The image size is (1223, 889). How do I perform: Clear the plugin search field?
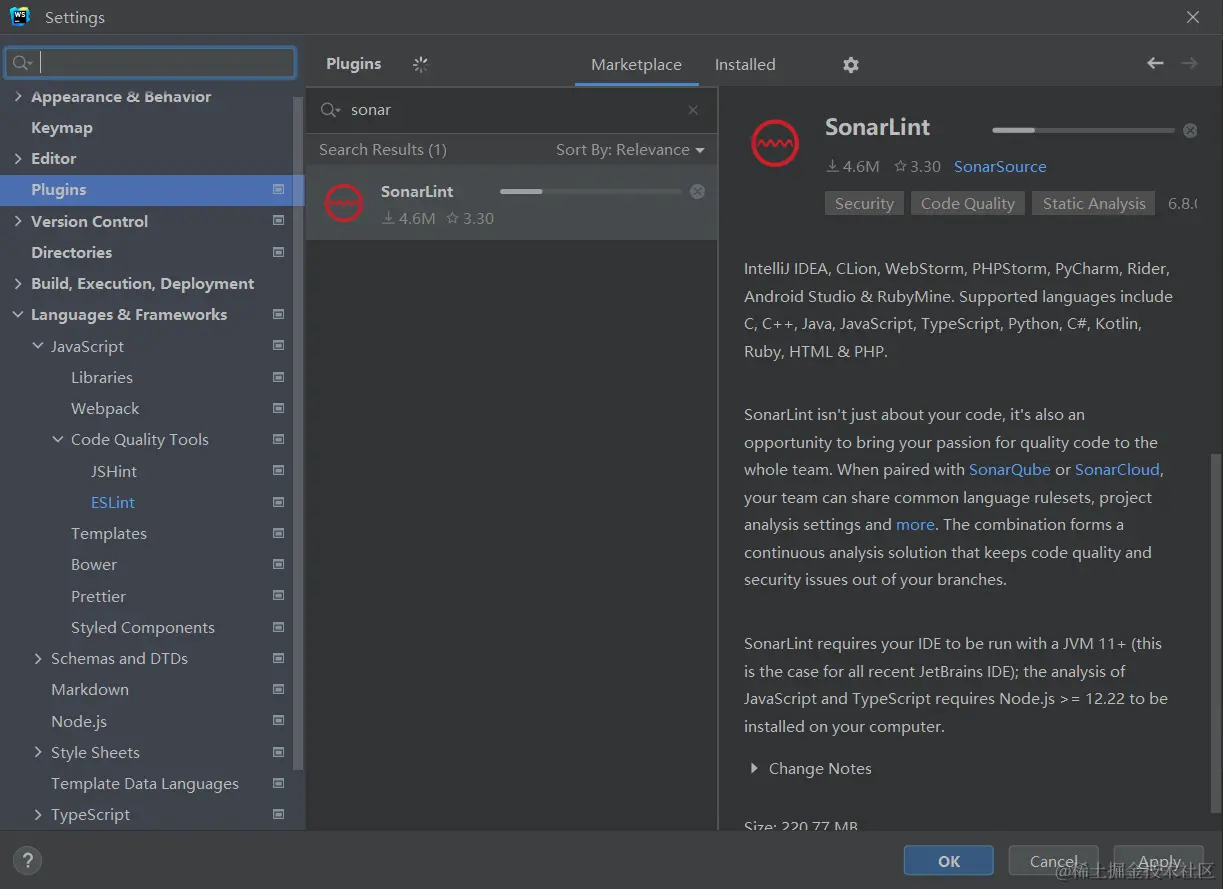coord(693,110)
